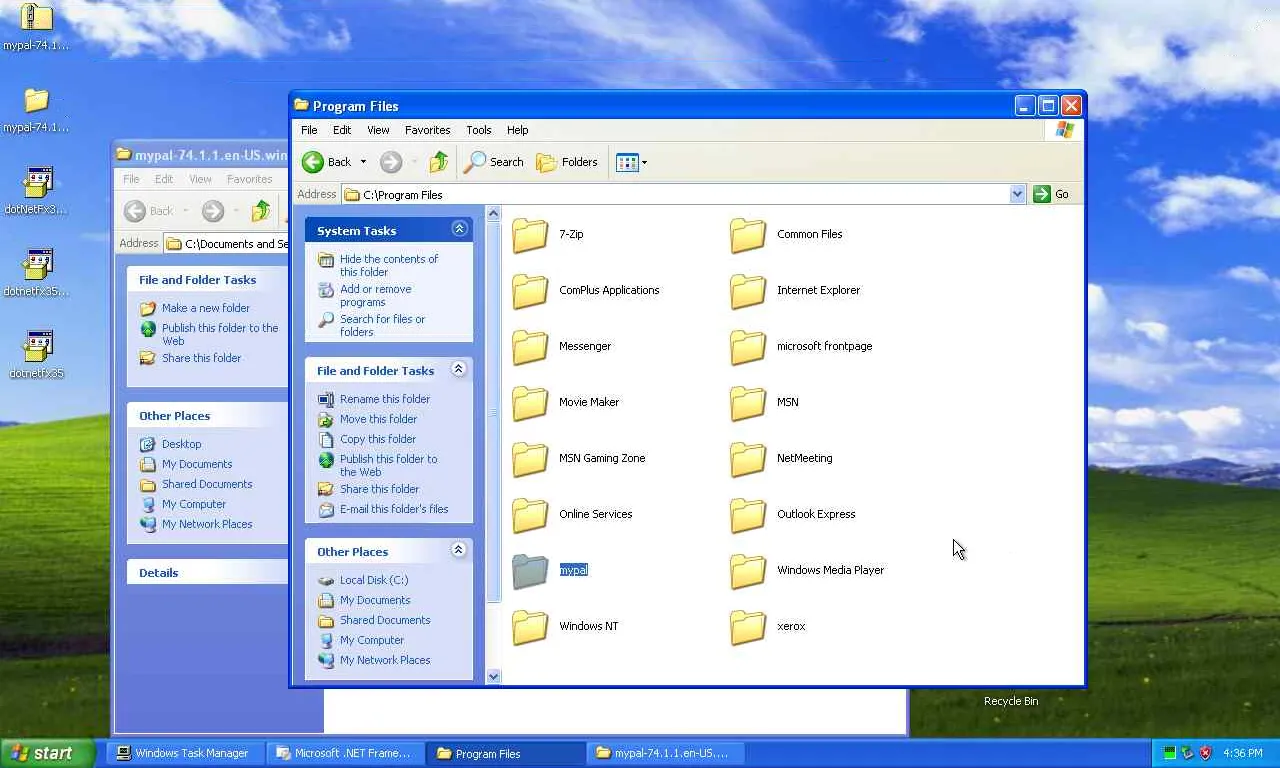Click the Windows Media Player folder name
Screen dimensions: 1280x768
click(830, 570)
